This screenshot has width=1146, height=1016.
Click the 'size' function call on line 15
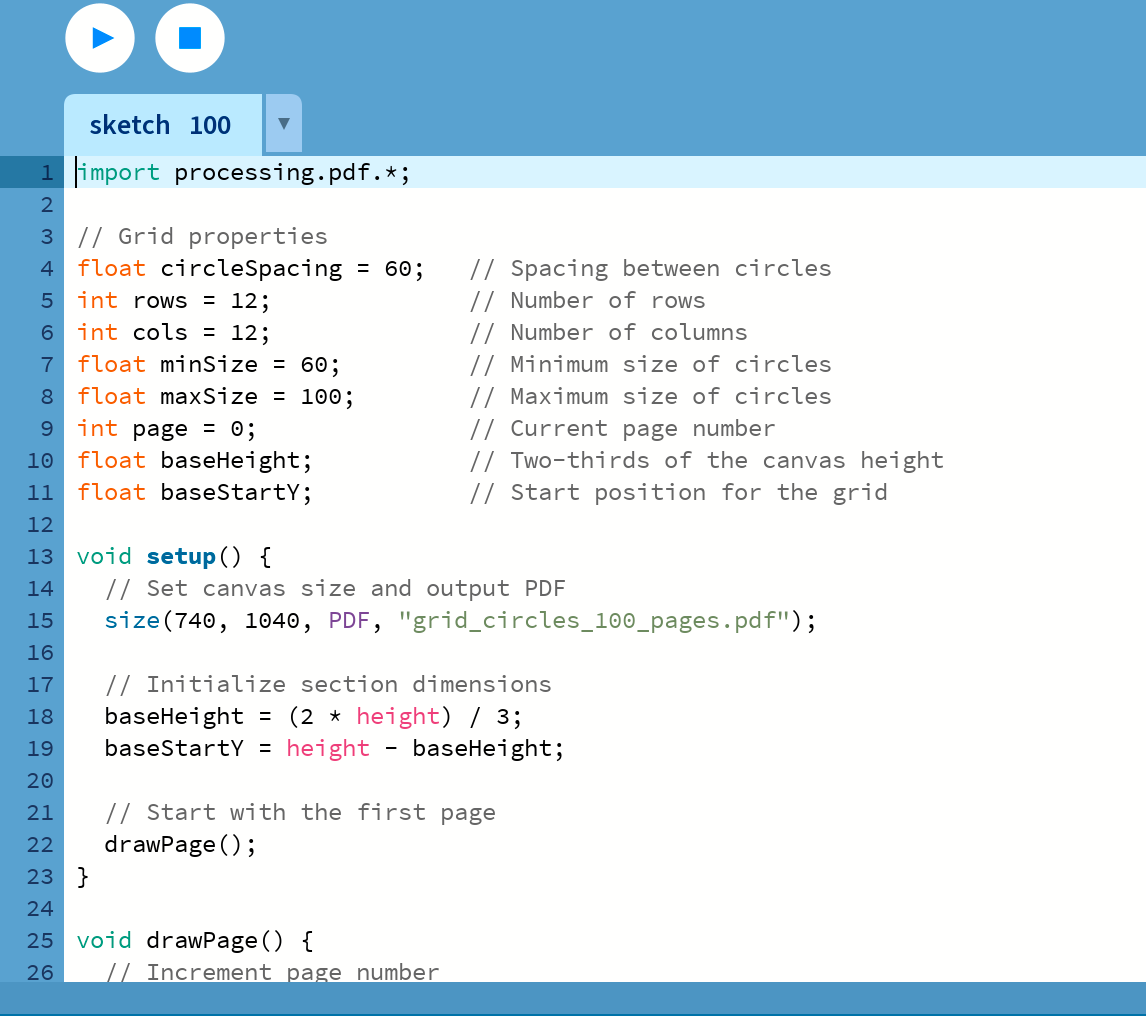(x=132, y=621)
